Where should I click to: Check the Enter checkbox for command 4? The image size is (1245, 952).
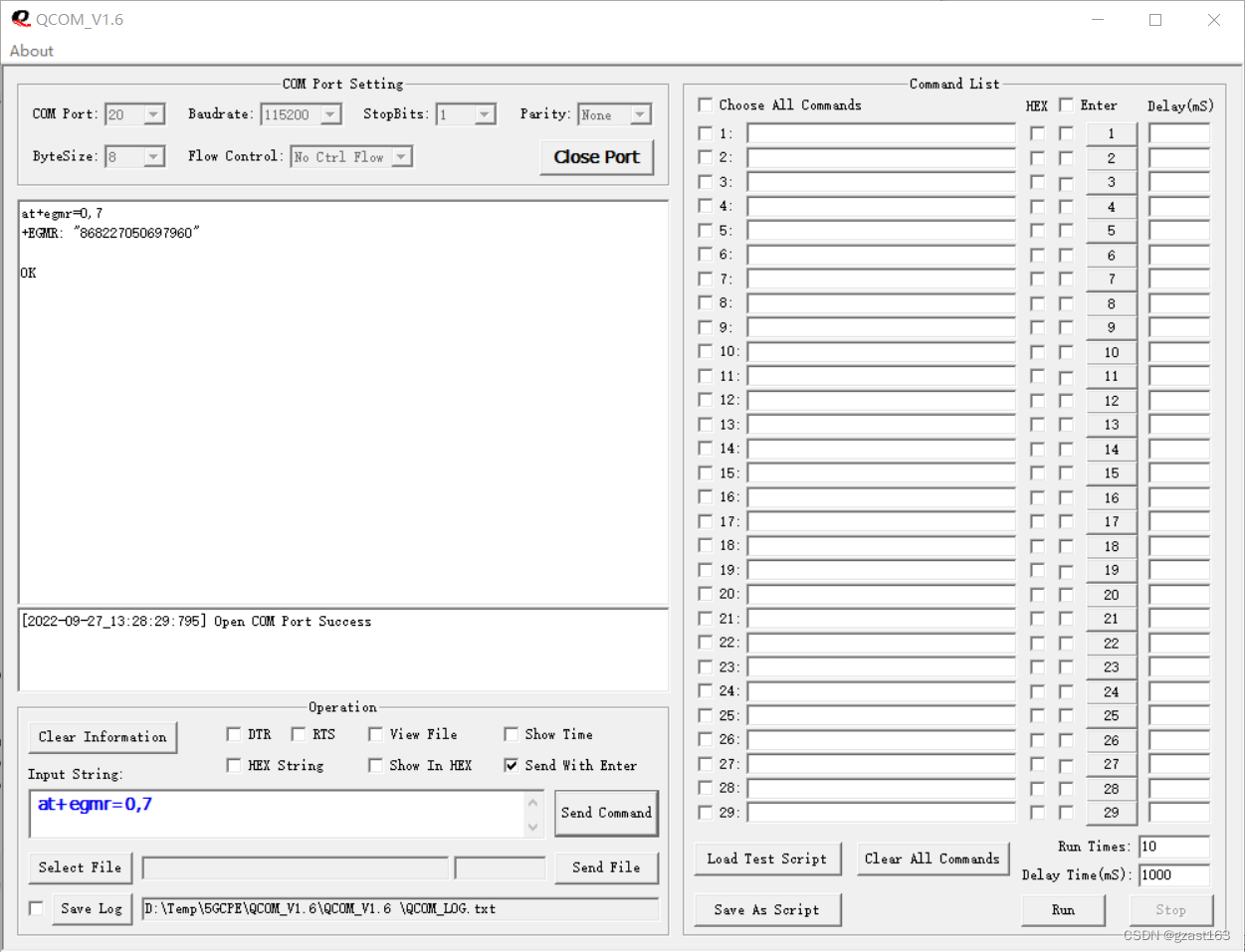point(1066,207)
